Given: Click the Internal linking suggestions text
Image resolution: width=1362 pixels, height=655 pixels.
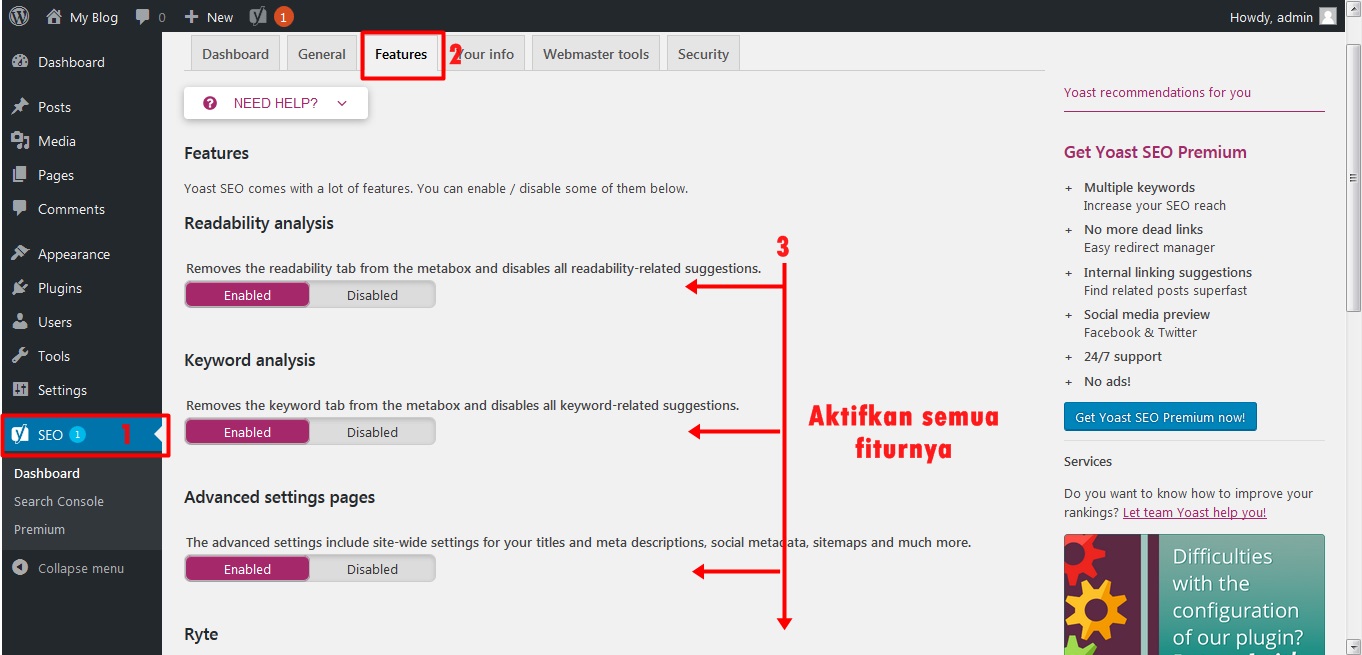Looking at the screenshot, I should click(1168, 272).
